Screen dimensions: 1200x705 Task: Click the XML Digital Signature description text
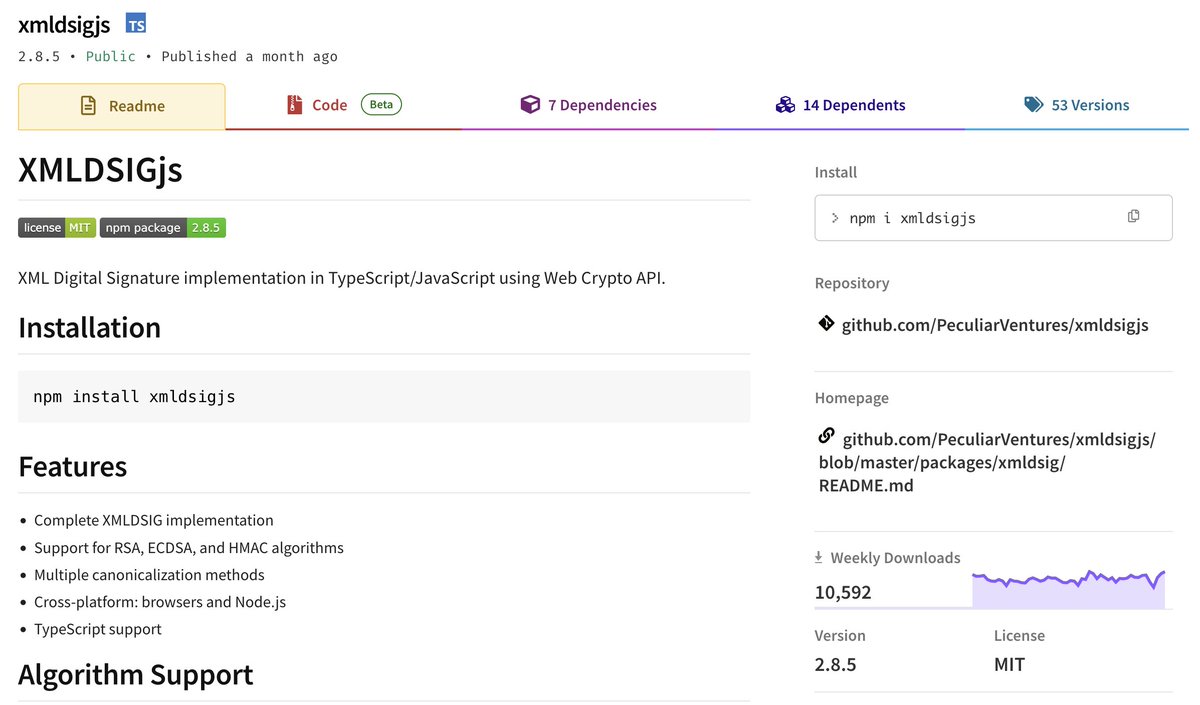tap(342, 277)
